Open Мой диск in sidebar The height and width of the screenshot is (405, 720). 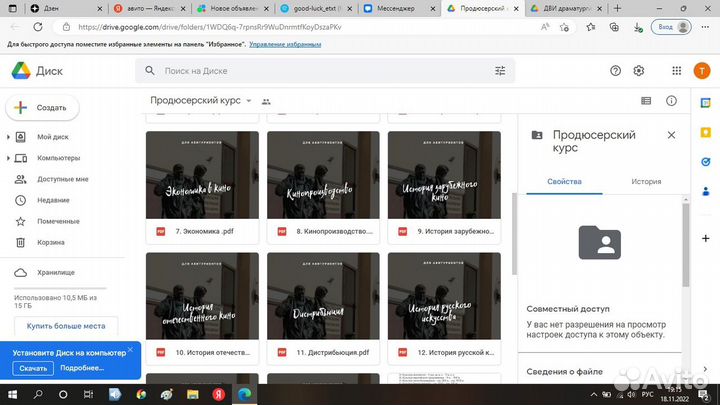(53, 137)
